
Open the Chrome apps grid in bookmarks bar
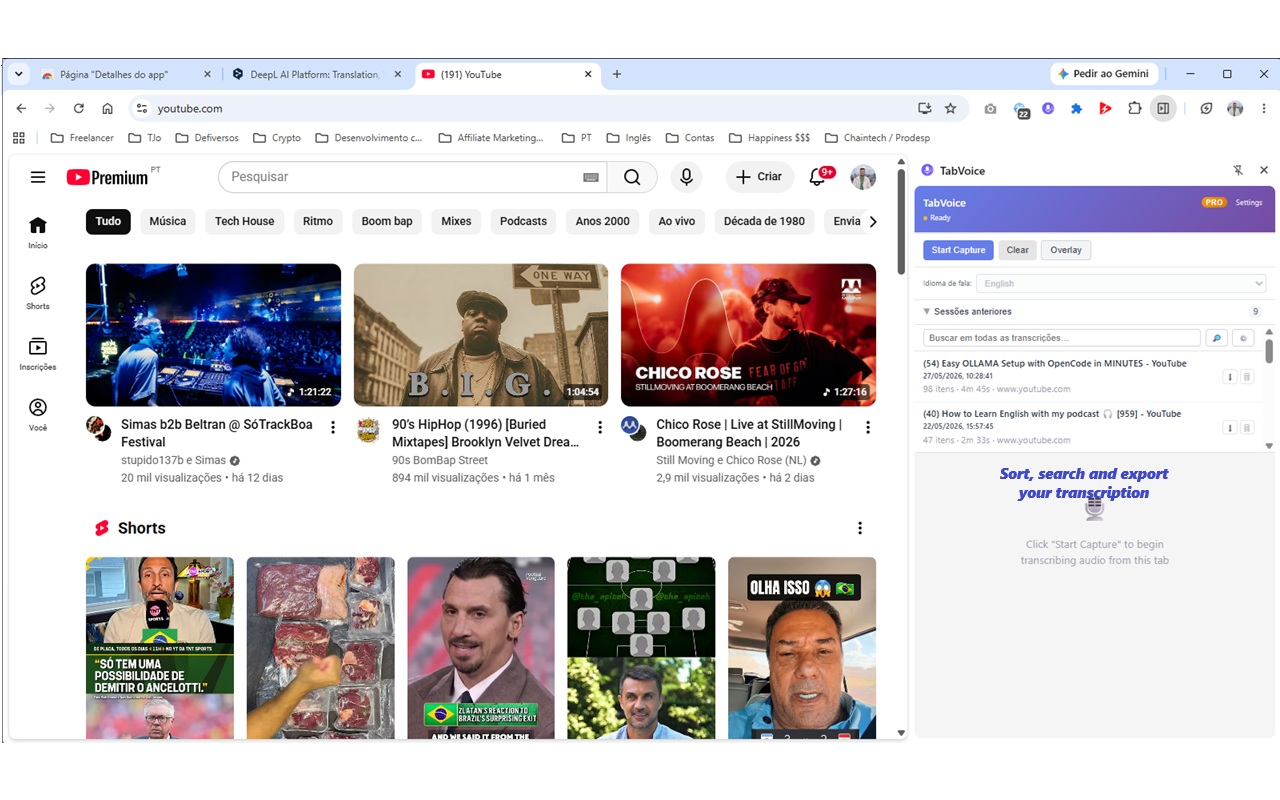click(x=18, y=138)
